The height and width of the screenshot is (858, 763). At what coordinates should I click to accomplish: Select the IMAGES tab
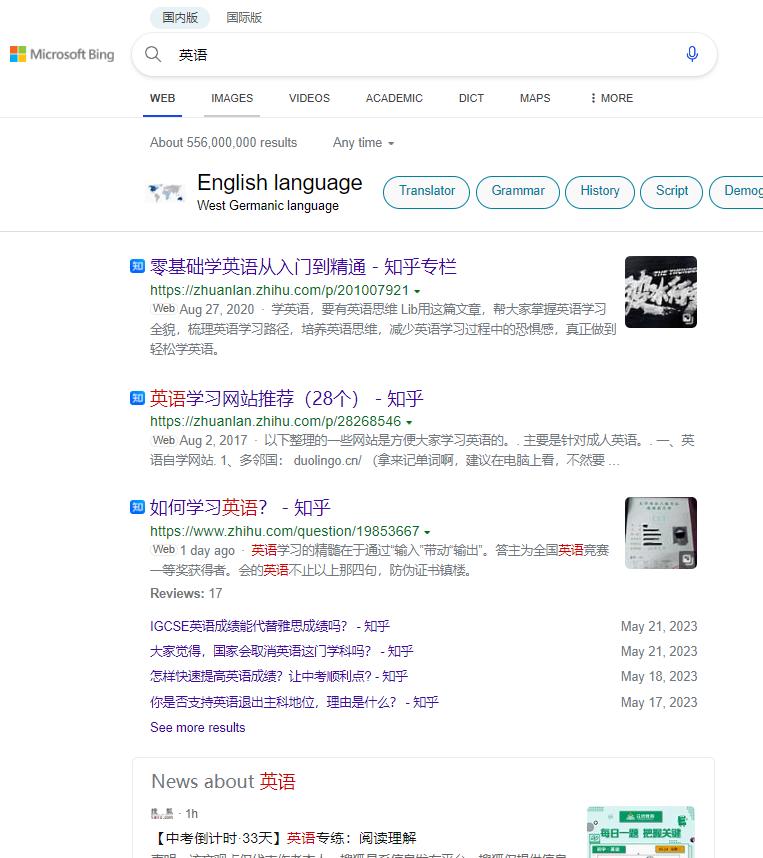point(232,98)
